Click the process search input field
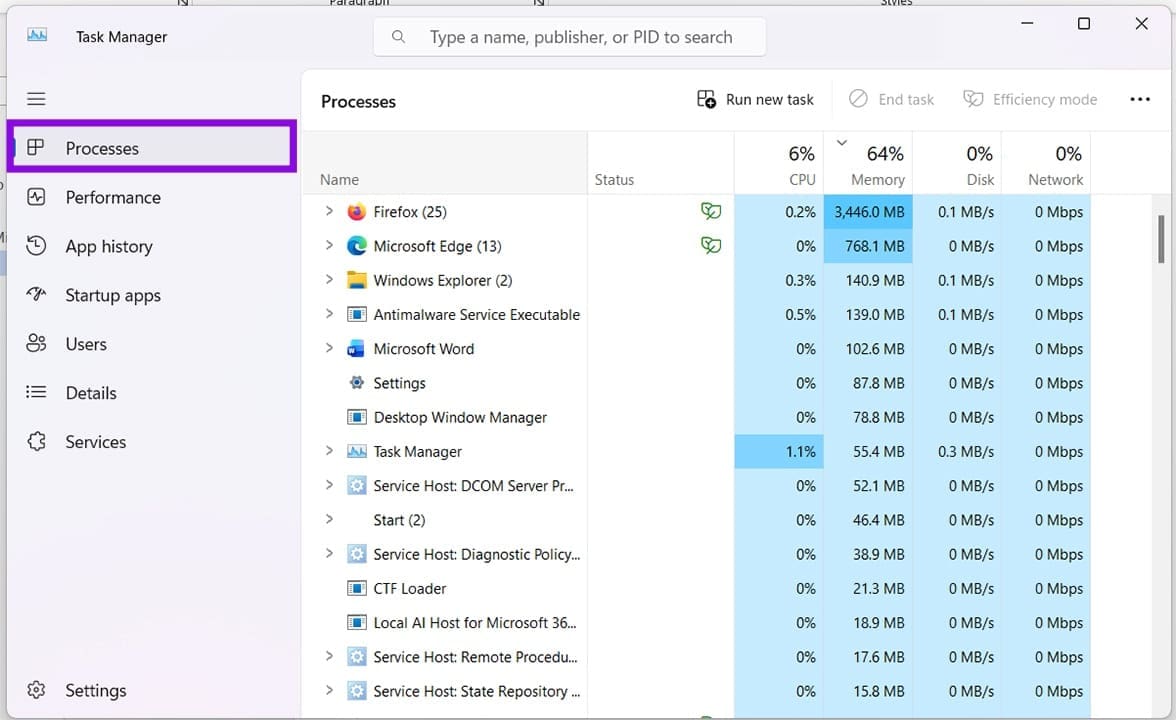1176x720 pixels. [x=570, y=37]
